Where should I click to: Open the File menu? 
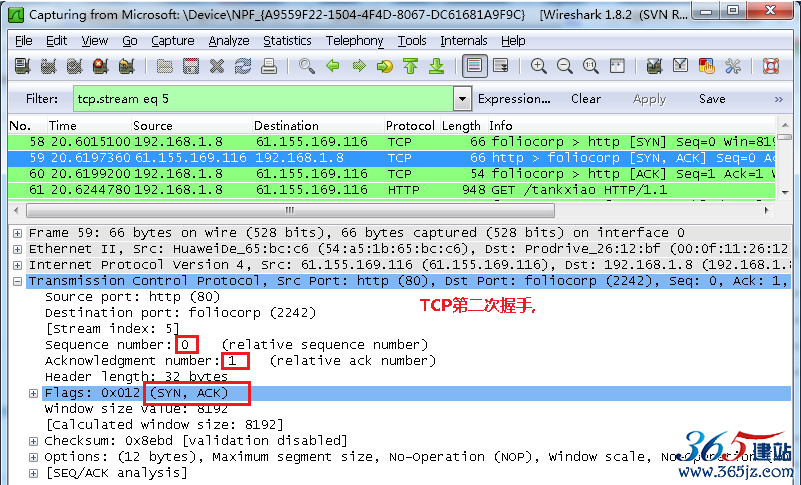click(23, 40)
